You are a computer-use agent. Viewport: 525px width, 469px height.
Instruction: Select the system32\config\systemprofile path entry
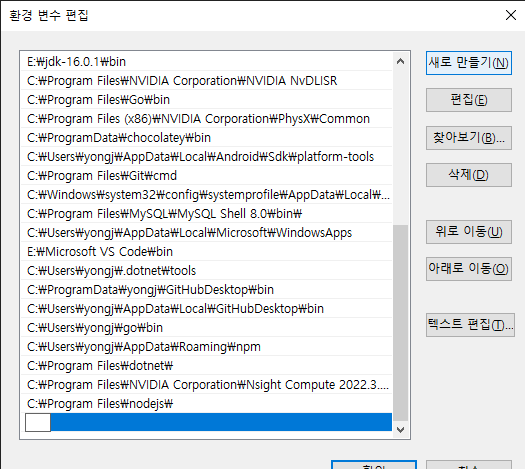207,195
